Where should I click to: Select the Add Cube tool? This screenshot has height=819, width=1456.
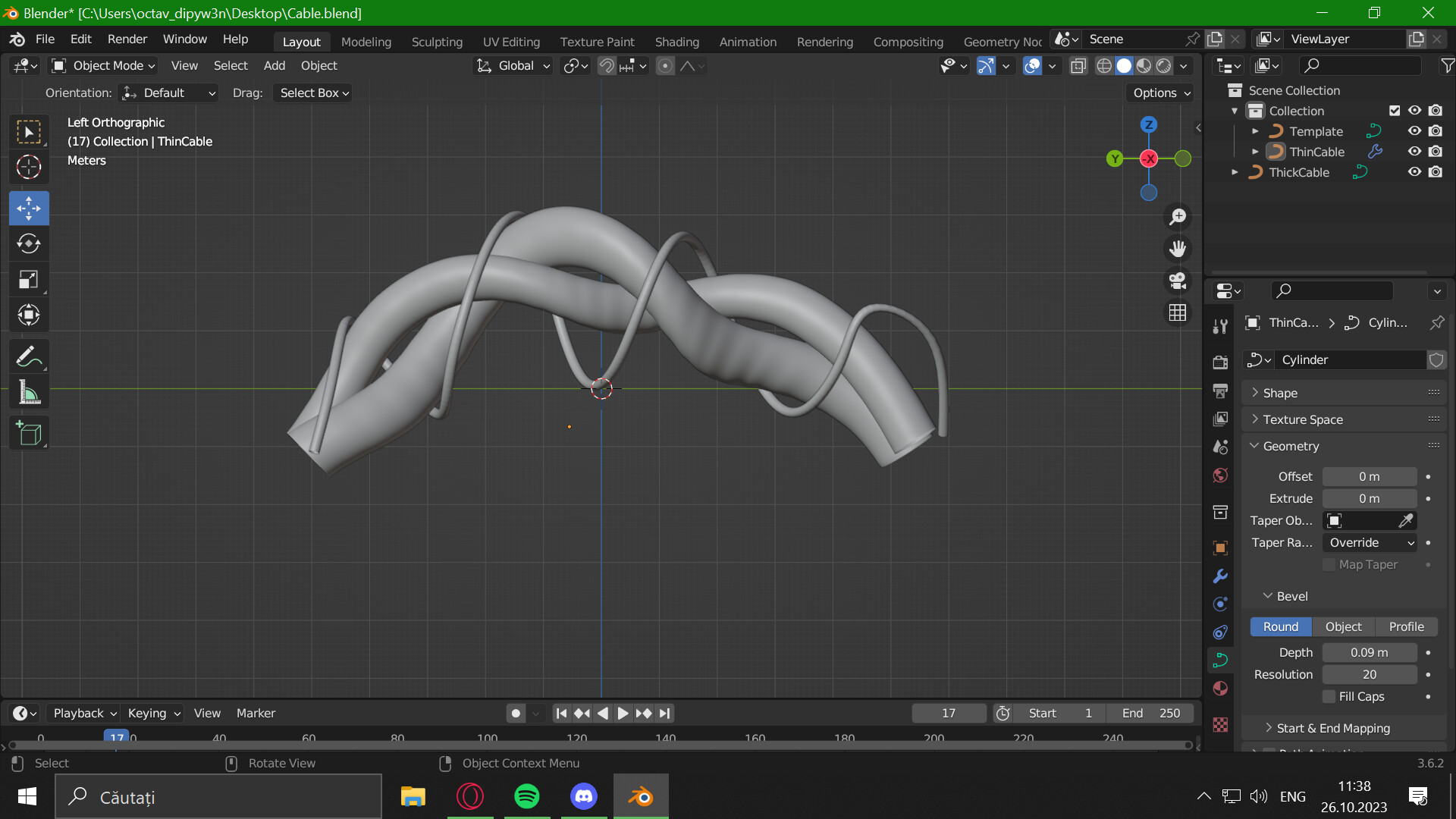click(29, 433)
